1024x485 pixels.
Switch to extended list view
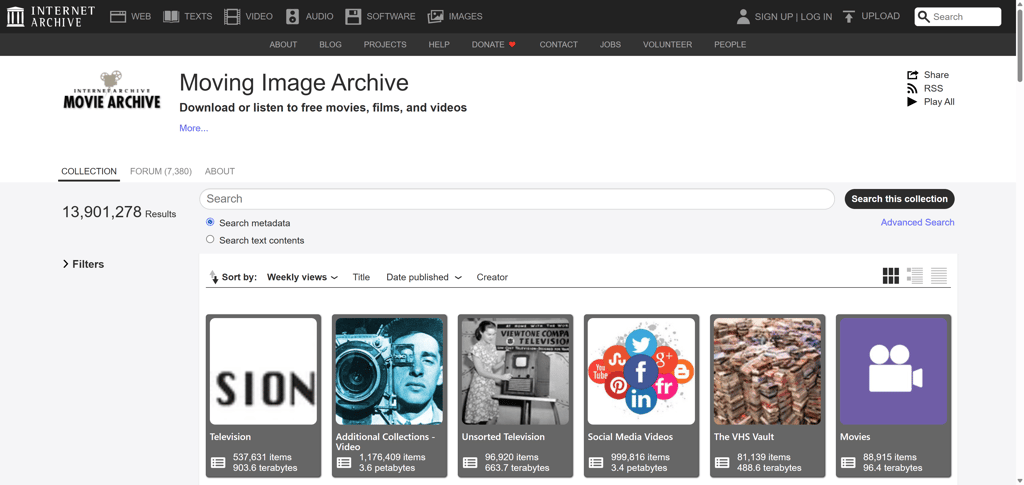tap(915, 276)
